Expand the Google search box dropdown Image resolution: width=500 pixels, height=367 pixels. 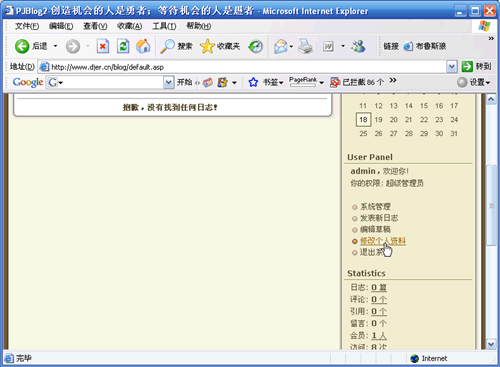click(169, 82)
